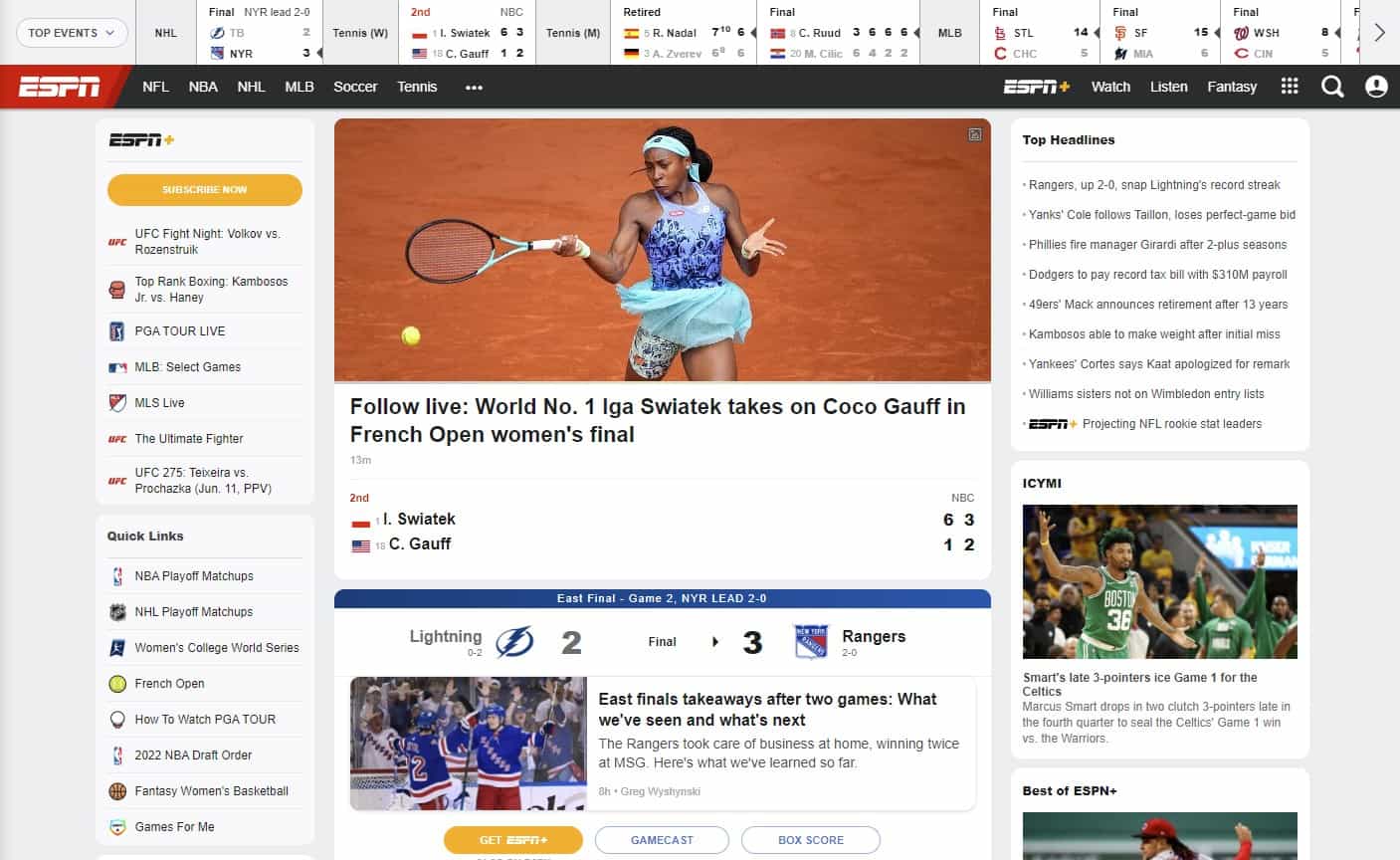The height and width of the screenshot is (860, 1400).
Task: Open the Tennis menu
Action: tap(417, 87)
